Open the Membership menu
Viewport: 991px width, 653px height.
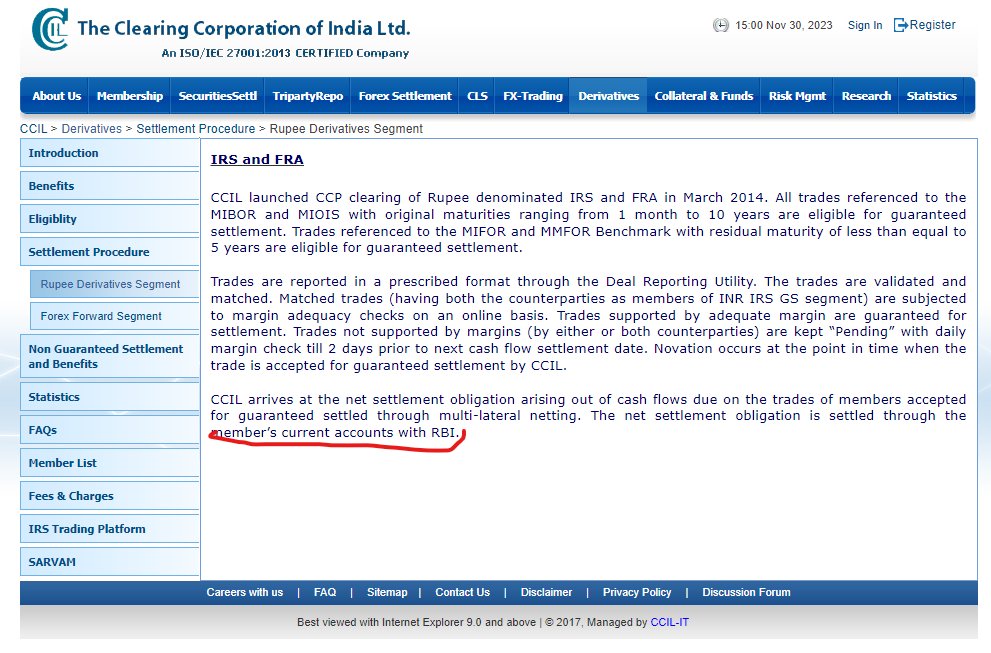(130, 96)
